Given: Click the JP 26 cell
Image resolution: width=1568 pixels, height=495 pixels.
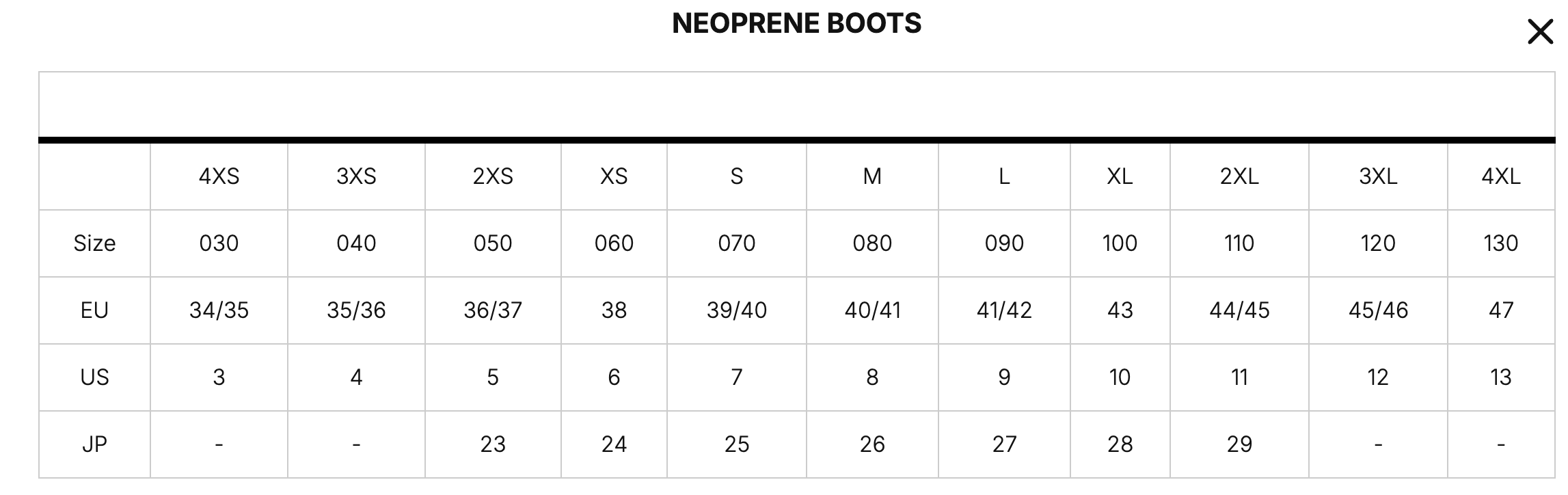Looking at the screenshot, I should [x=872, y=444].
